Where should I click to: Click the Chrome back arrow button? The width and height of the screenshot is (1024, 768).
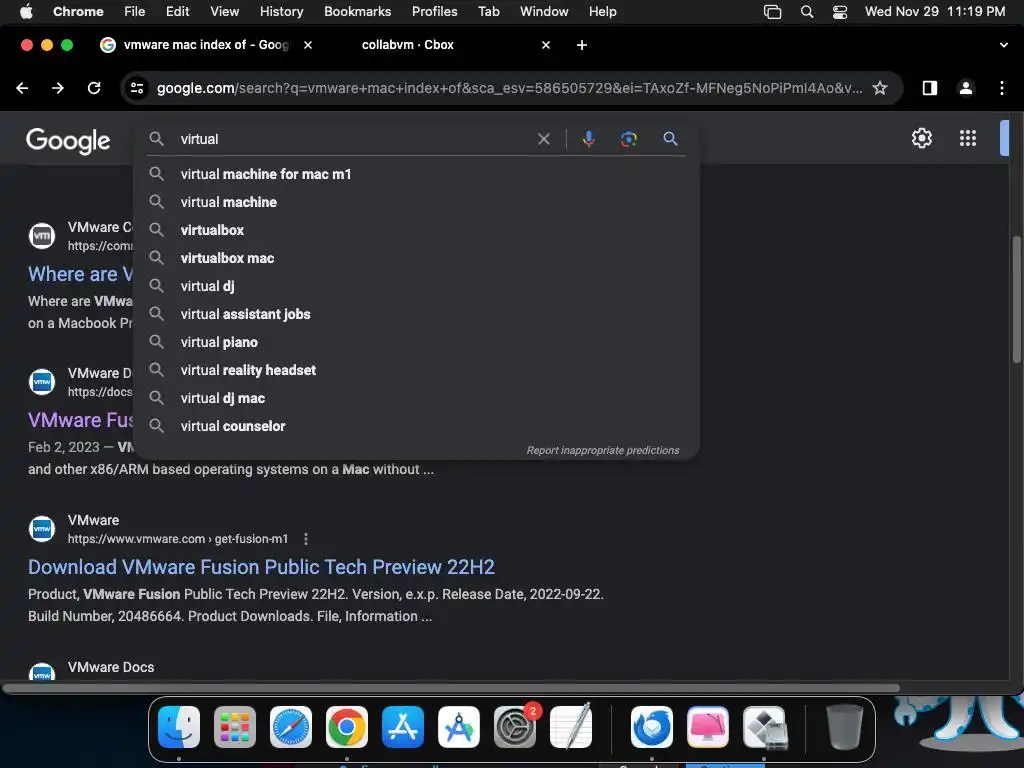(22, 88)
